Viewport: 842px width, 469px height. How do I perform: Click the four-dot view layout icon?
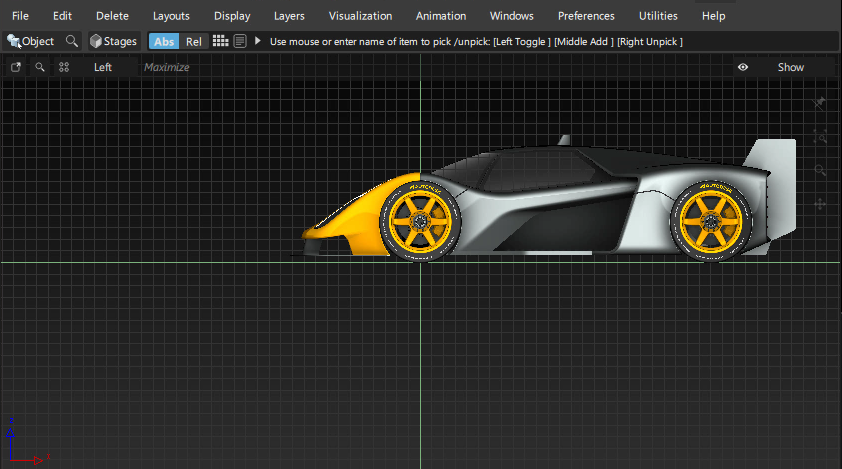coord(64,67)
